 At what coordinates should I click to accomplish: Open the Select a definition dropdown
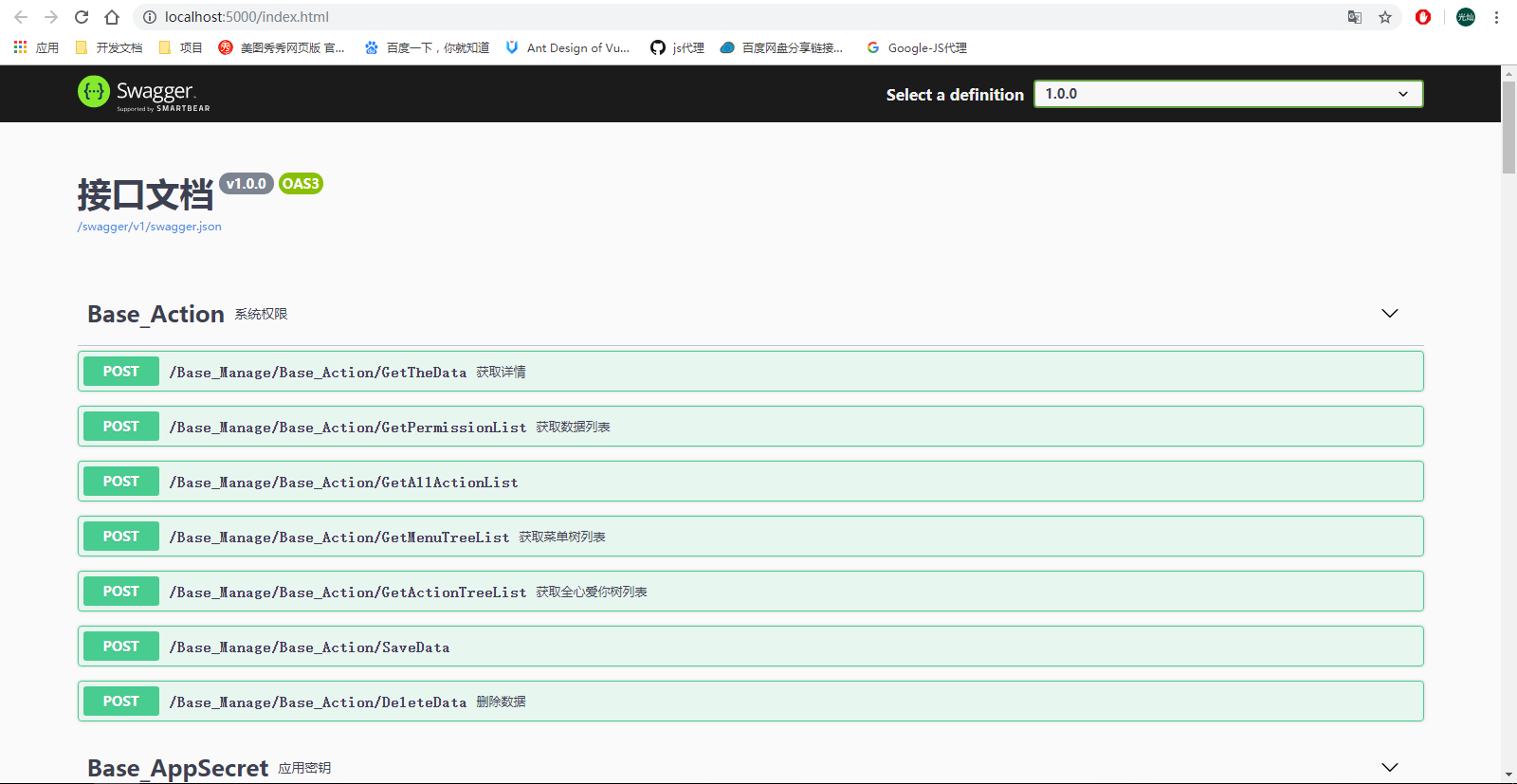tap(1228, 94)
